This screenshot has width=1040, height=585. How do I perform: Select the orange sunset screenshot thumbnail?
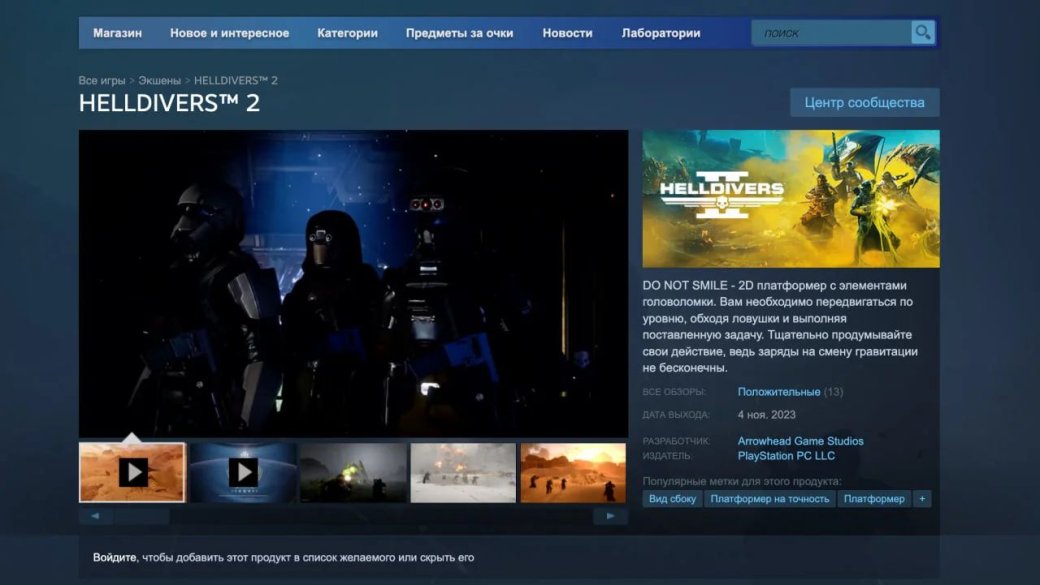coord(573,473)
